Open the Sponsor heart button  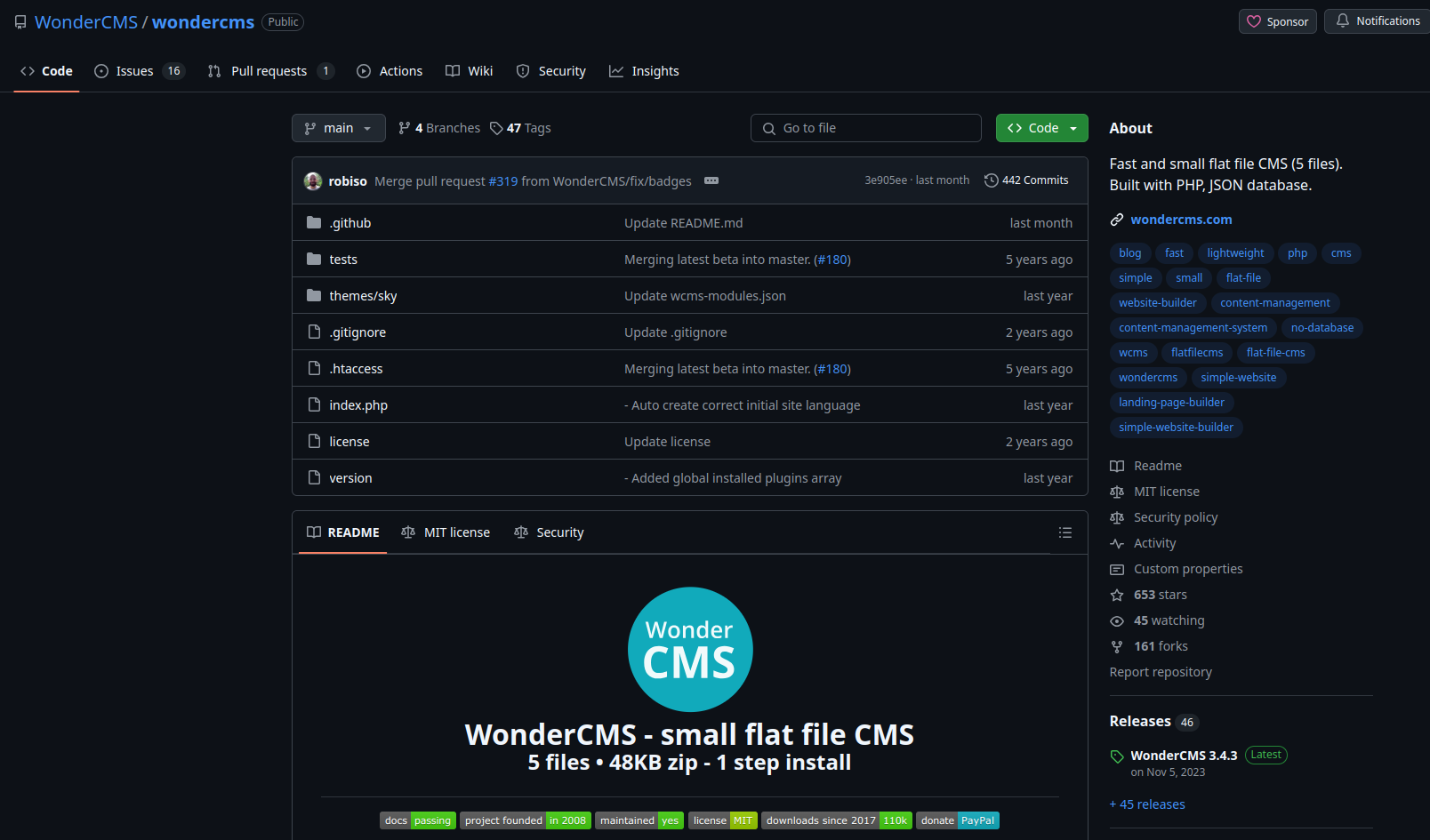[x=1277, y=21]
